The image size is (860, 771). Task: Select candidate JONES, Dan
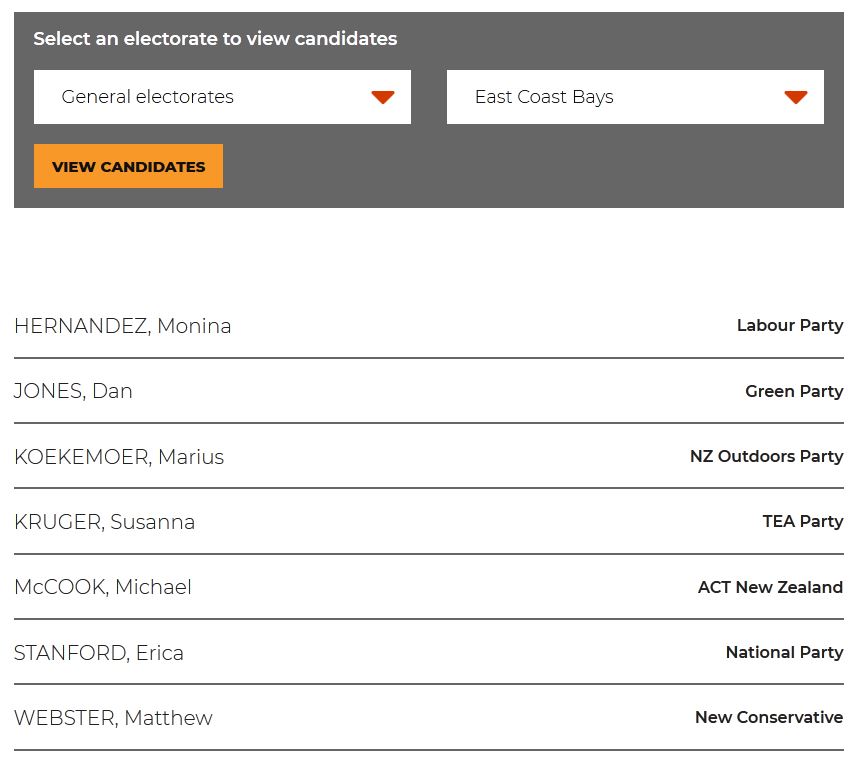coord(73,391)
